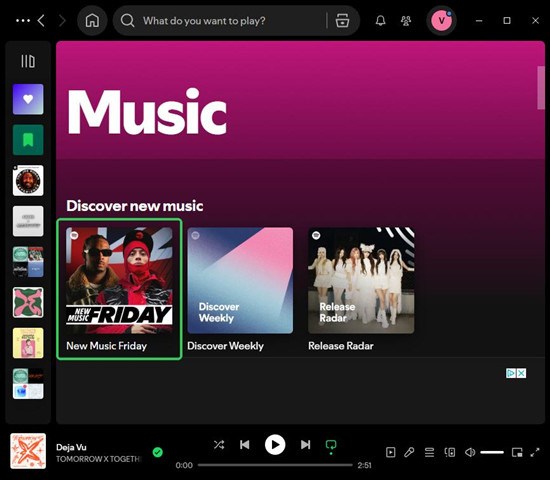Image resolution: width=550 pixels, height=480 pixels.
Task: Go forward with the right arrow
Action: point(62,21)
